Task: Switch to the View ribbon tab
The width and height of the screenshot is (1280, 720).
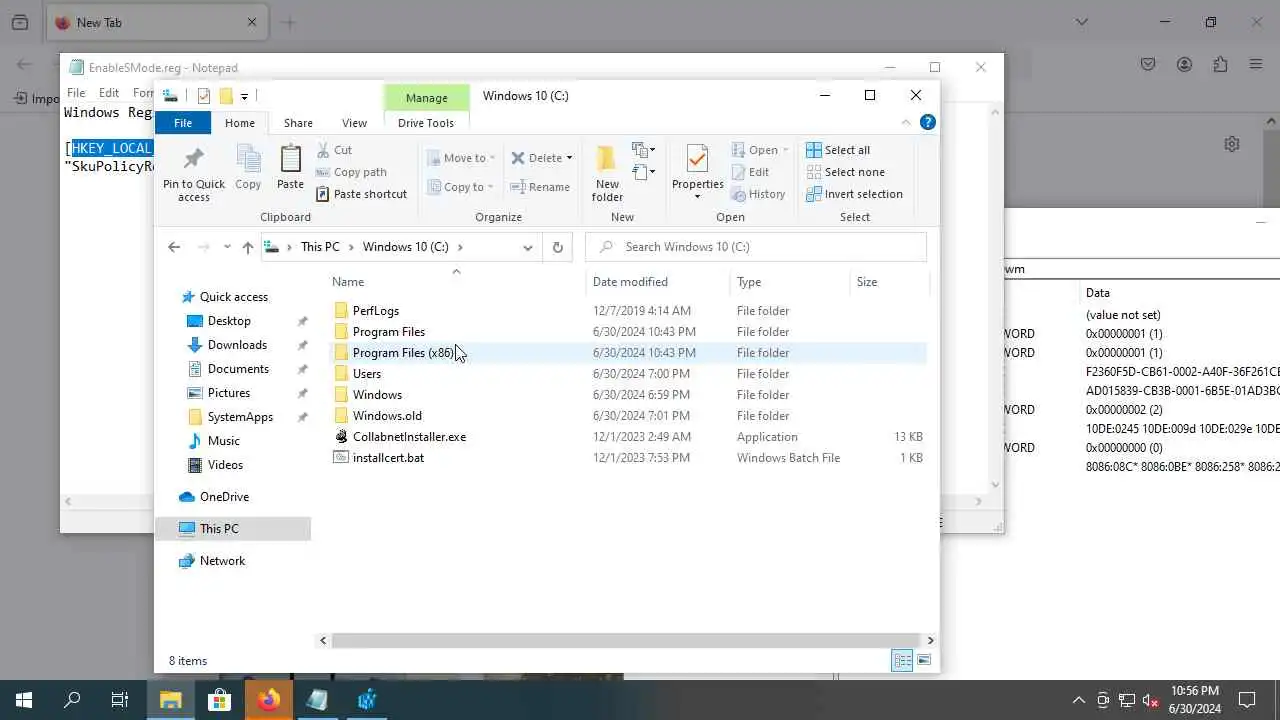Action: pos(354,123)
